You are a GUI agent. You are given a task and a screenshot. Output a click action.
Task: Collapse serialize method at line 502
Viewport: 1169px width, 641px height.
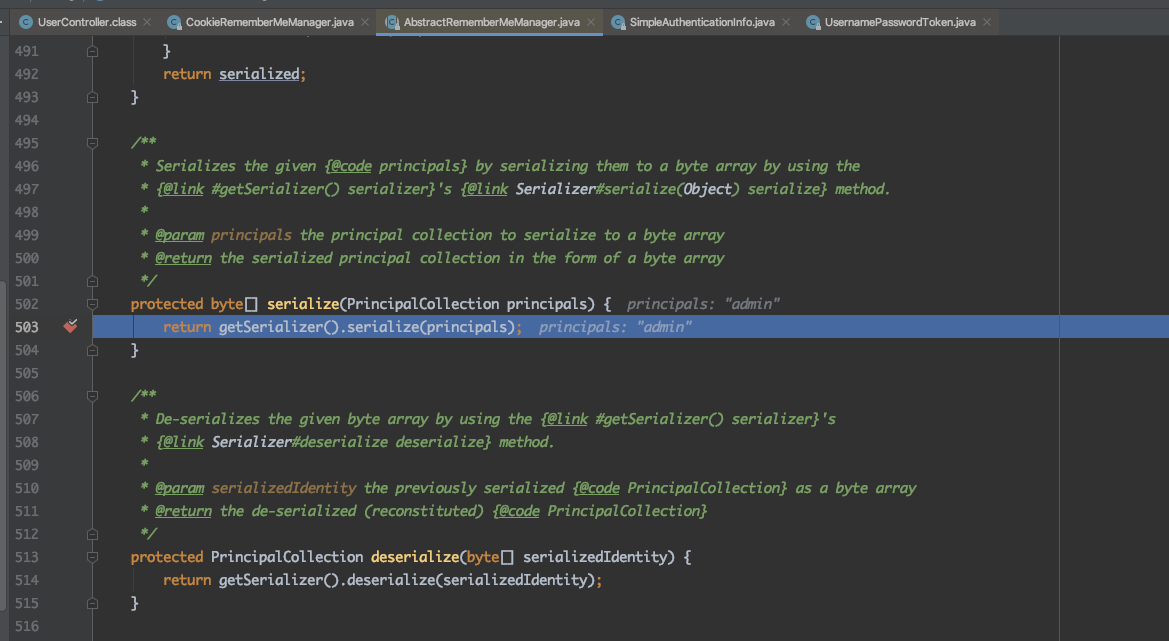click(x=92, y=304)
